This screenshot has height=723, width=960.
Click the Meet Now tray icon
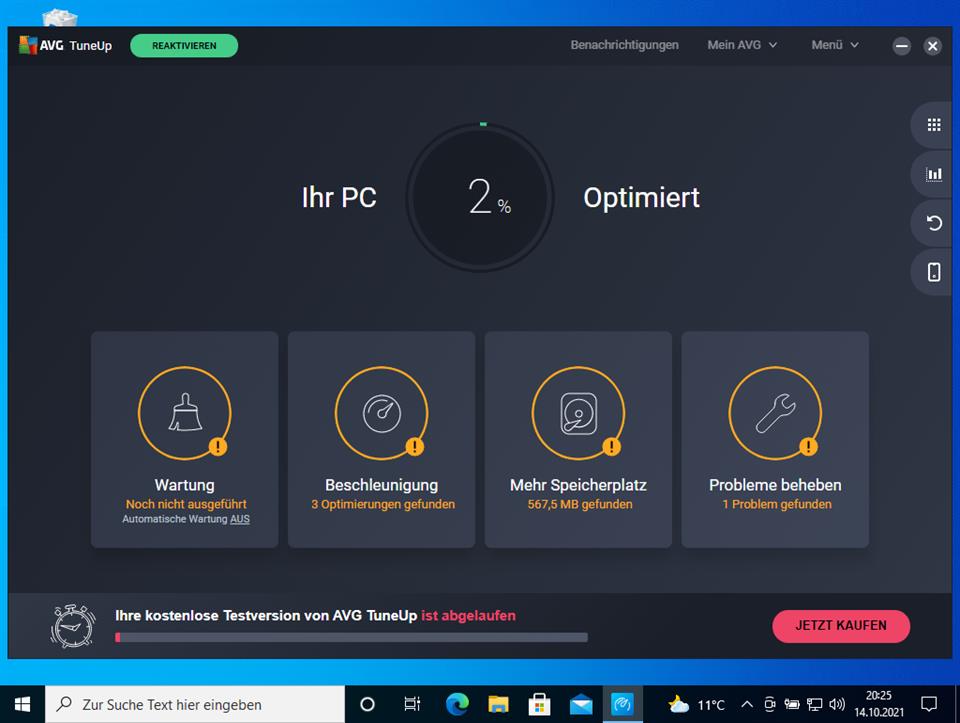coord(770,705)
